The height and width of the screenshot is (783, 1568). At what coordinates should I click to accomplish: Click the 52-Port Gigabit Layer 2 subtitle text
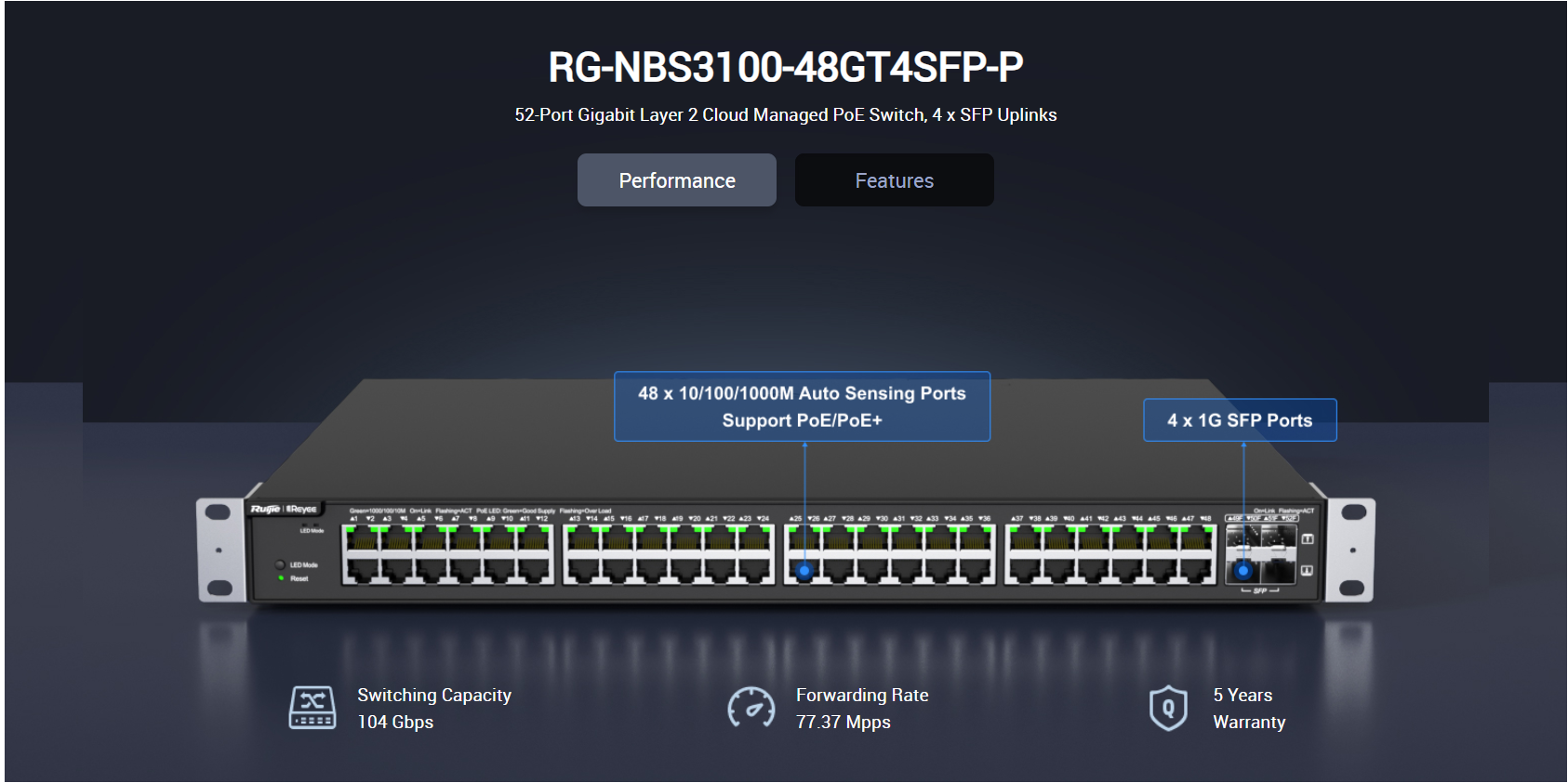[785, 114]
